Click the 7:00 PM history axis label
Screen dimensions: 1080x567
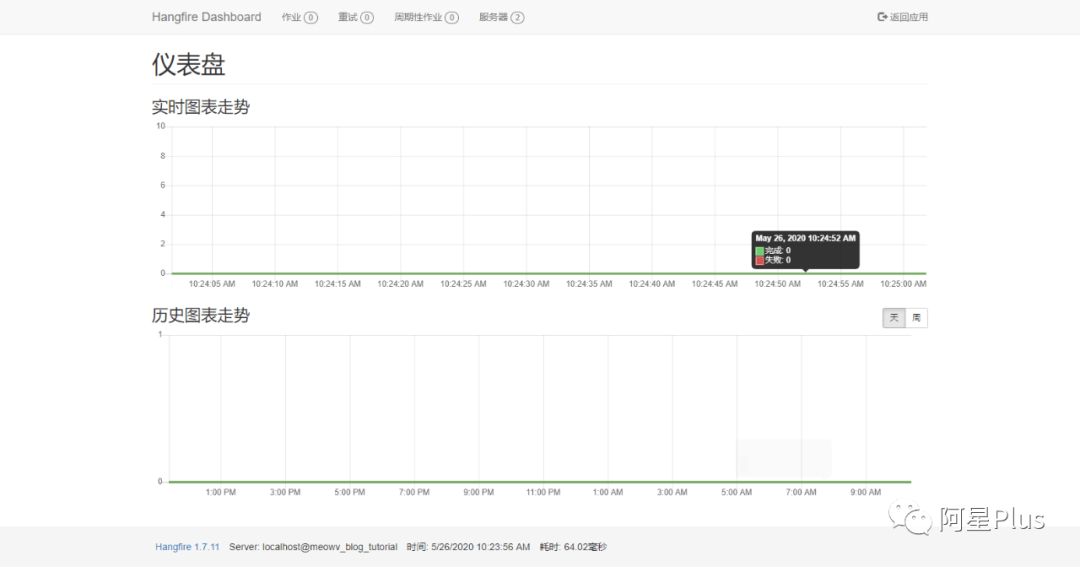(x=414, y=493)
